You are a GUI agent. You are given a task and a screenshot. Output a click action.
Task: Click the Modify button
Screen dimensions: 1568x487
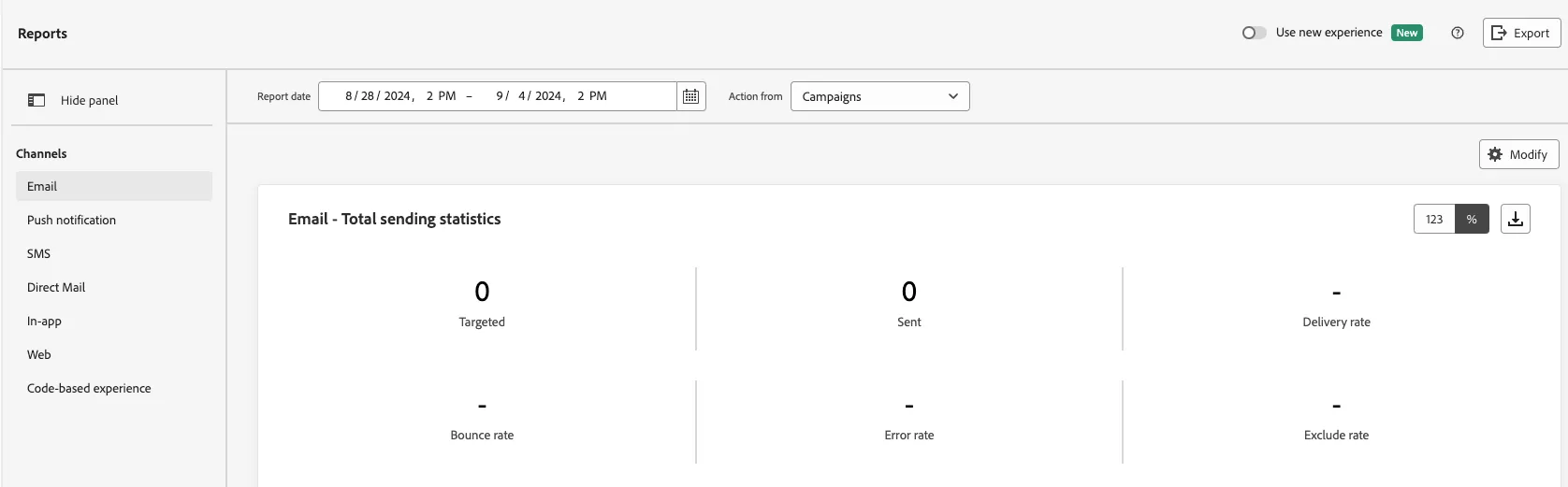pyautogui.click(x=1518, y=154)
